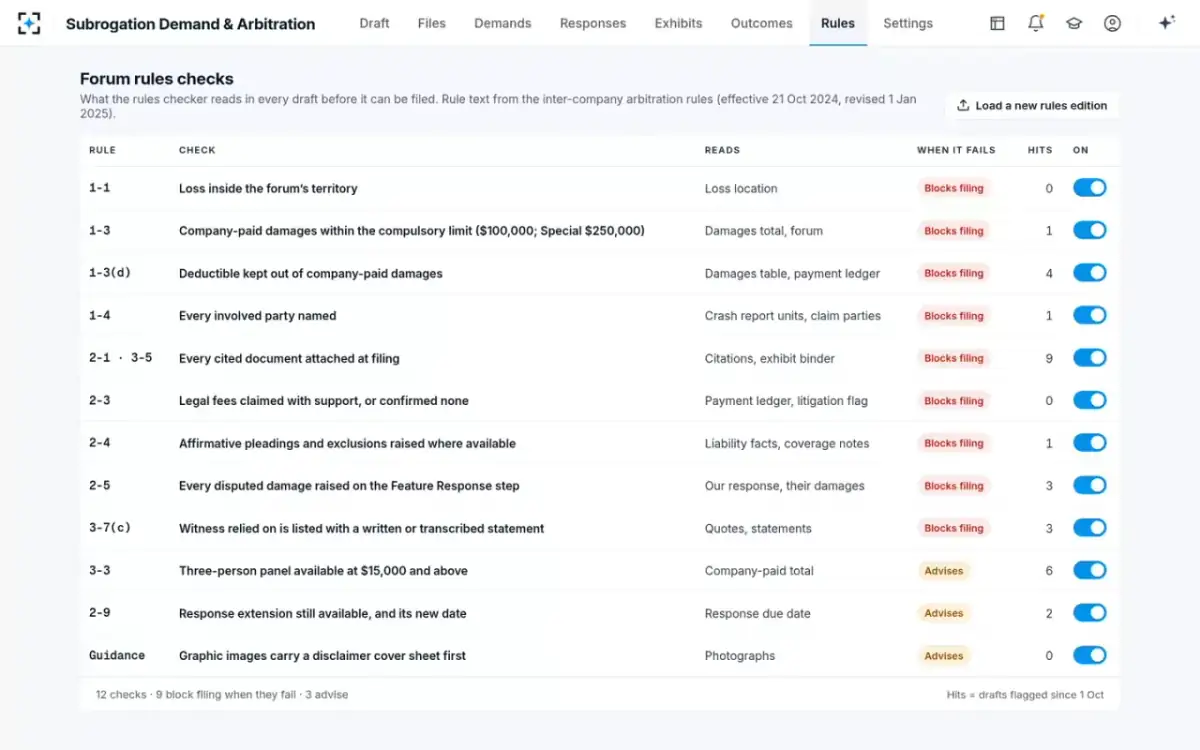Click the "Every involved party named" check name
Screen dimensions: 1200x750
258,315
